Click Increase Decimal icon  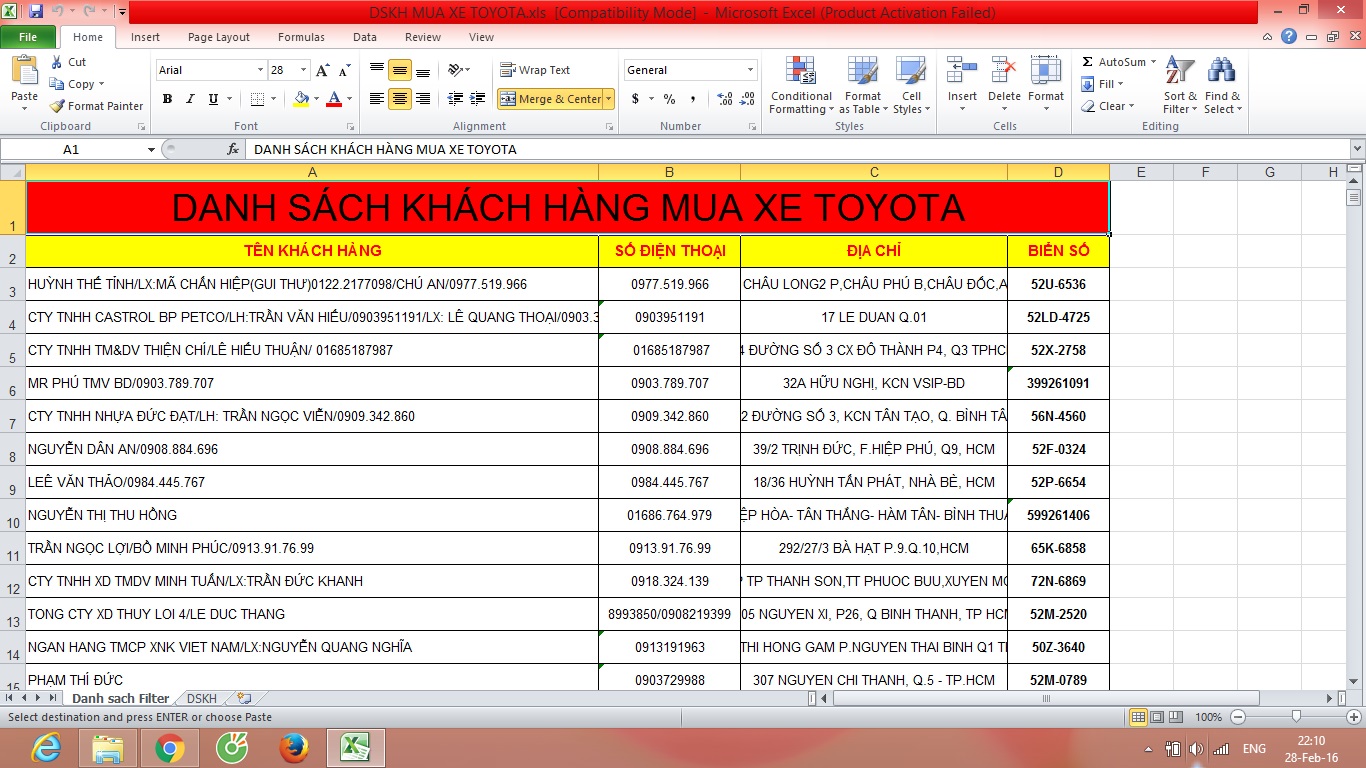(x=725, y=99)
